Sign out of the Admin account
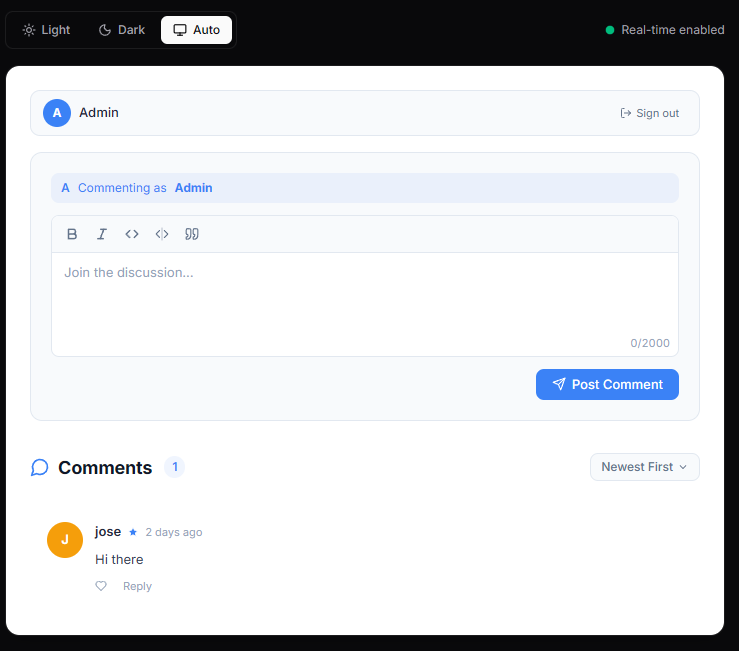The image size is (739, 651). [x=649, y=113]
